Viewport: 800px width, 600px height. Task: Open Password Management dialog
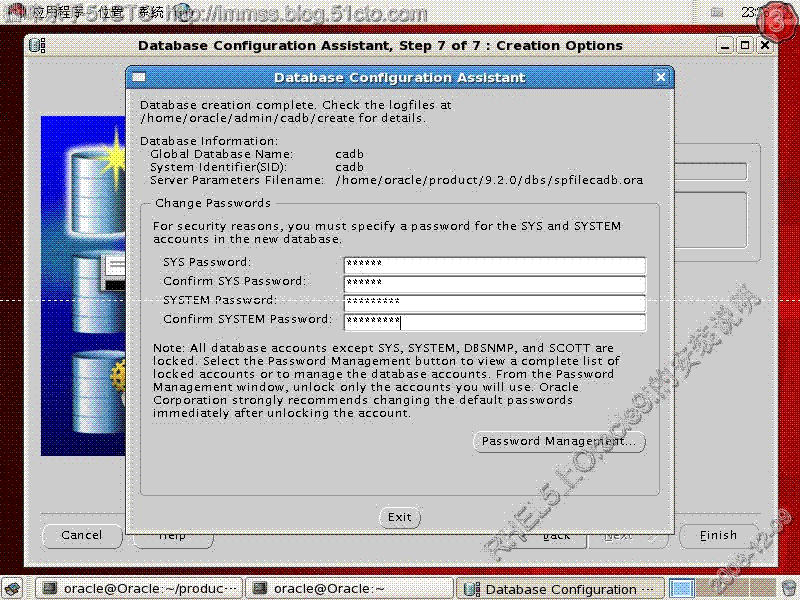pos(559,441)
